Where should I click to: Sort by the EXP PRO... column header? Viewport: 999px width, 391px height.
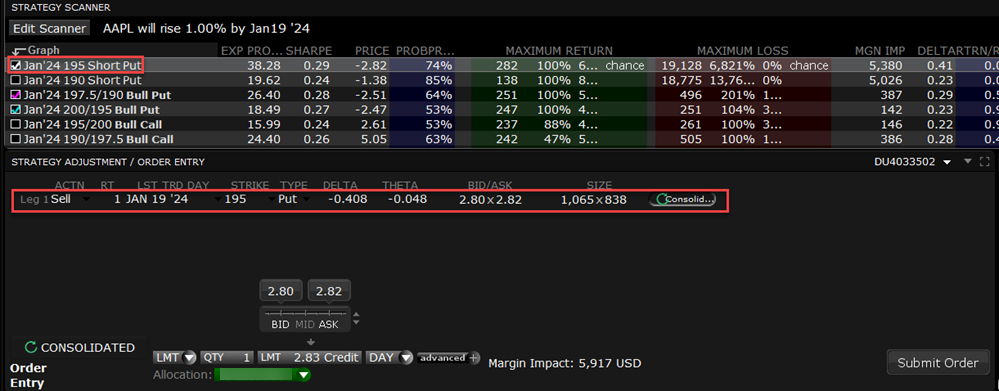tap(251, 51)
